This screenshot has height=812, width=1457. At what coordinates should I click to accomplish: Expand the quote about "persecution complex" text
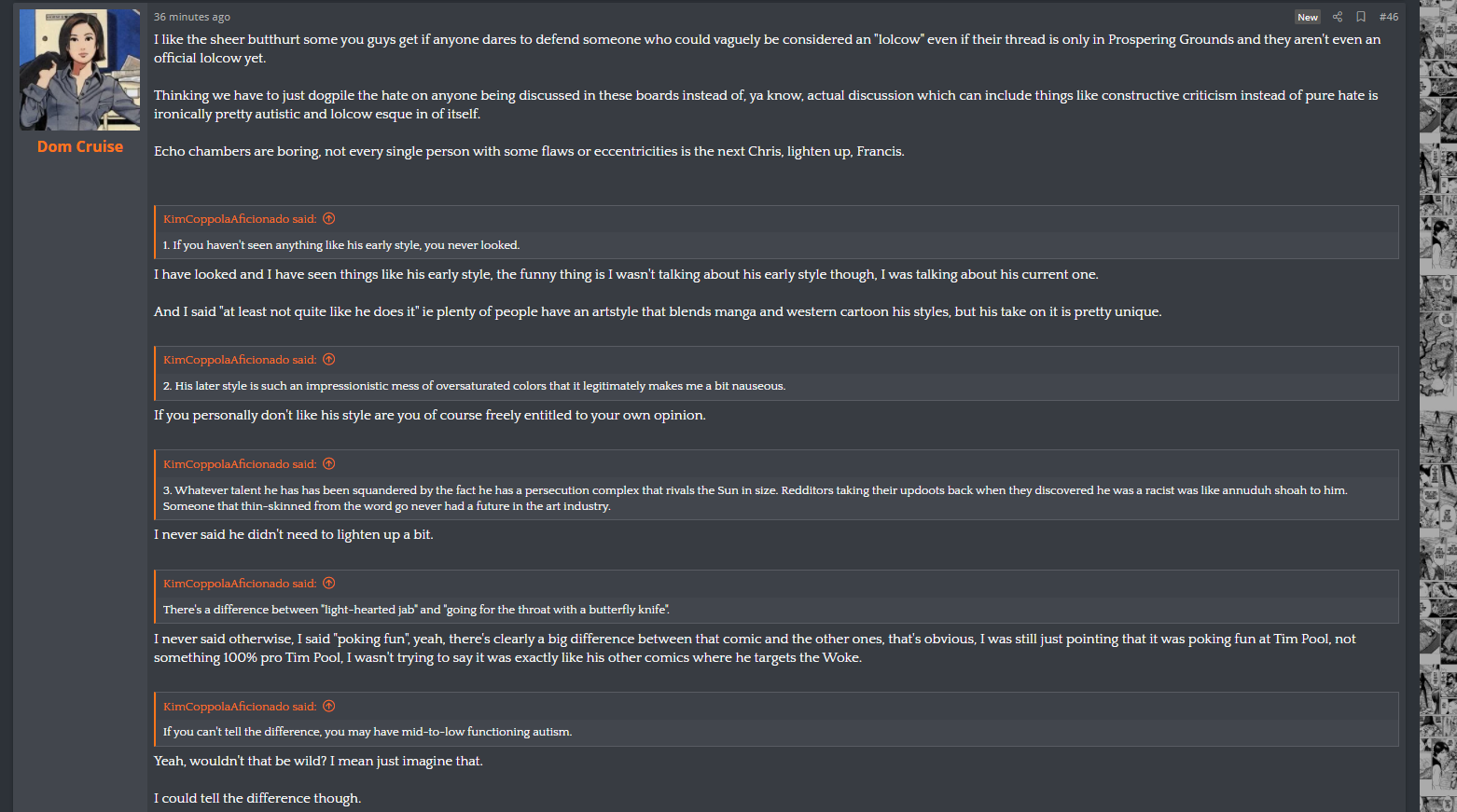click(755, 498)
